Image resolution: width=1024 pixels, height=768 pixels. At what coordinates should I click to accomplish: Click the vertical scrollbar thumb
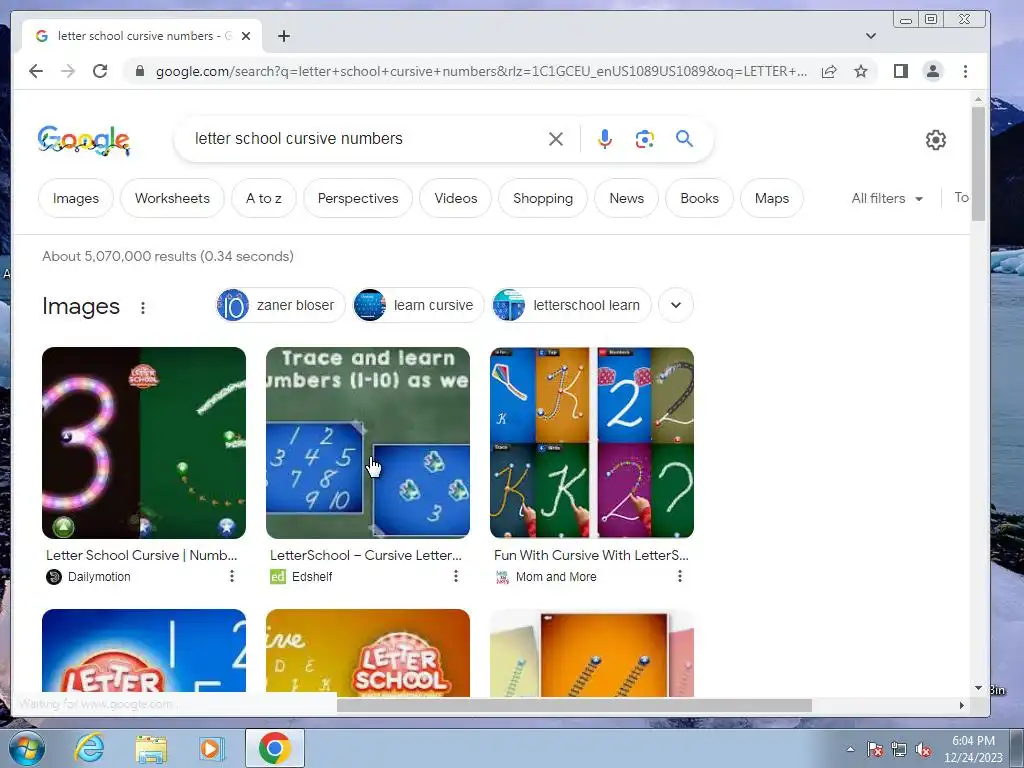point(978,163)
